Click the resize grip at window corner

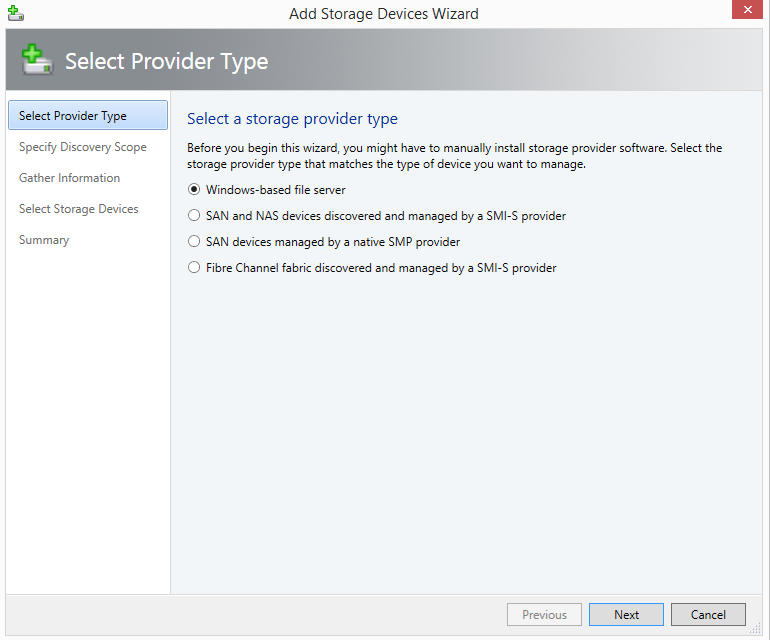[758, 629]
